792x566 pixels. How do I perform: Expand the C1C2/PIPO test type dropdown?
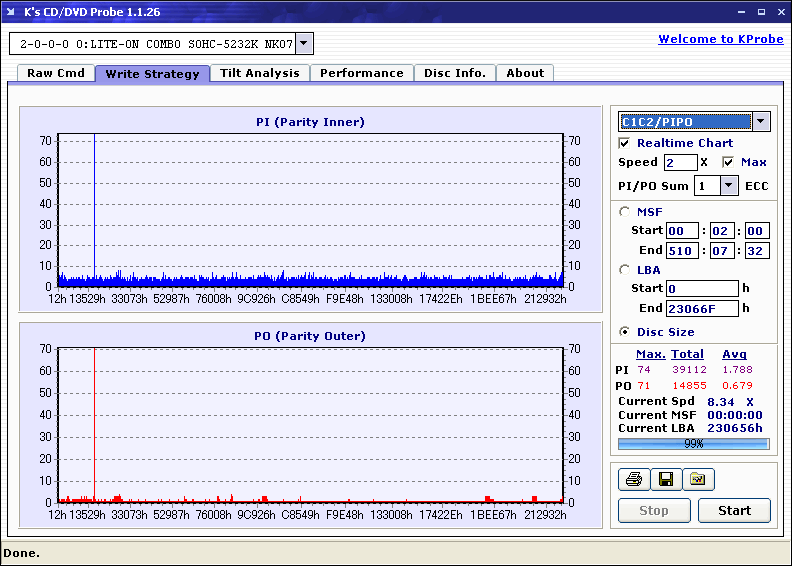click(x=760, y=121)
